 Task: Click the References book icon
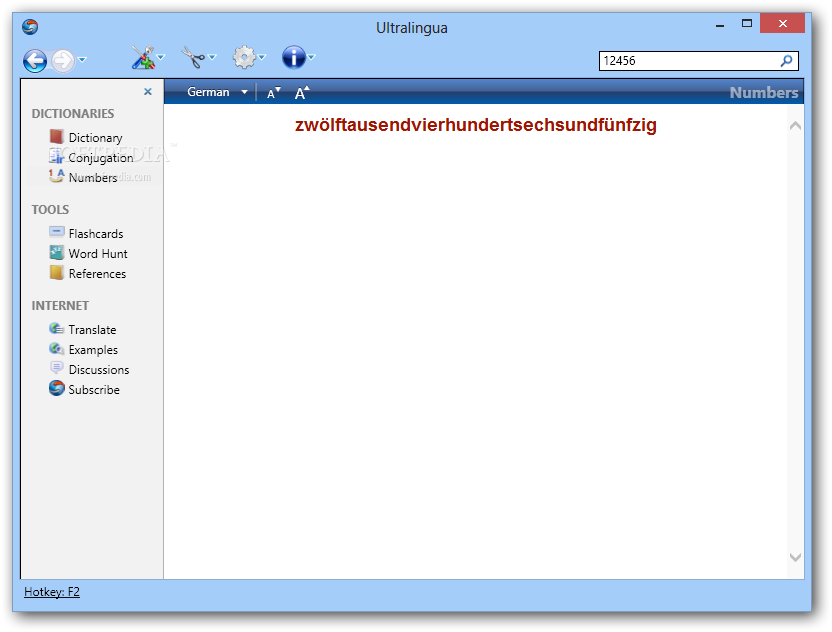(x=56, y=272)
